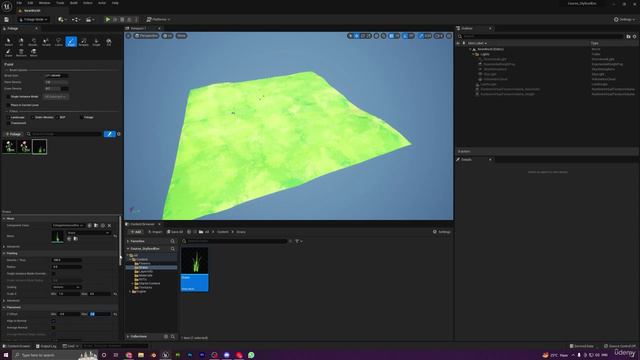Open the Platforms dropdown

coord(158,19)
